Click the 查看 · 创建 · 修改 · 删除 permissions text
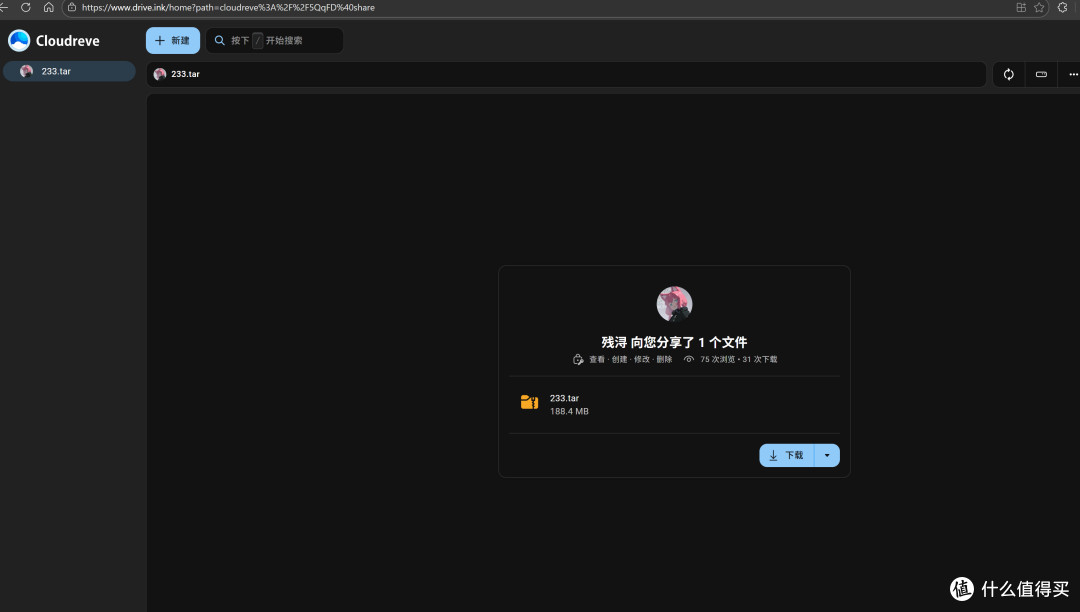The image size is (1080, 612). click(x=630, y=359)
